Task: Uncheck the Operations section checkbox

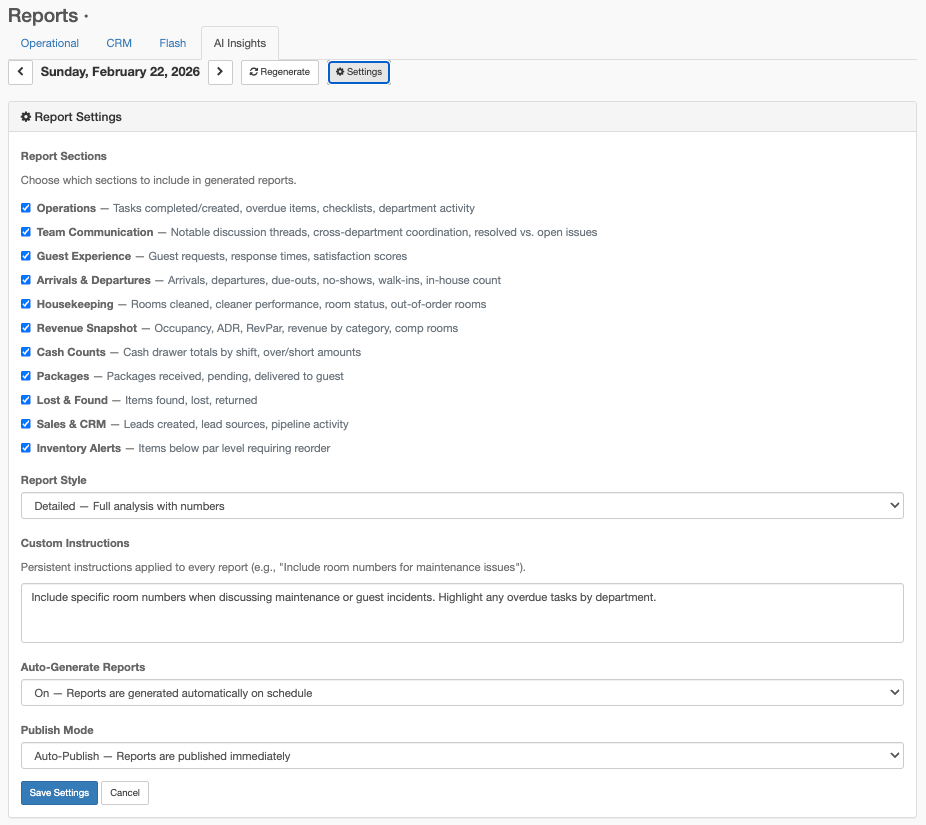Action: click(26, 208)
